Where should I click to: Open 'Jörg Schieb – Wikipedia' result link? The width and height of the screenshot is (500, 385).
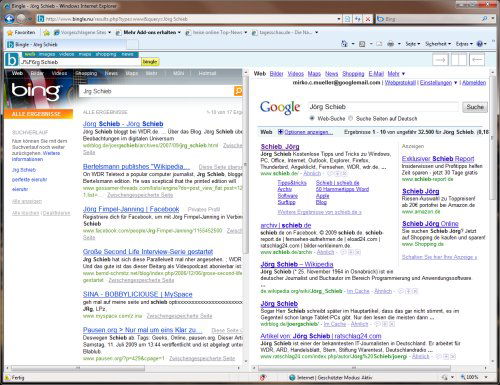(297, 264)
